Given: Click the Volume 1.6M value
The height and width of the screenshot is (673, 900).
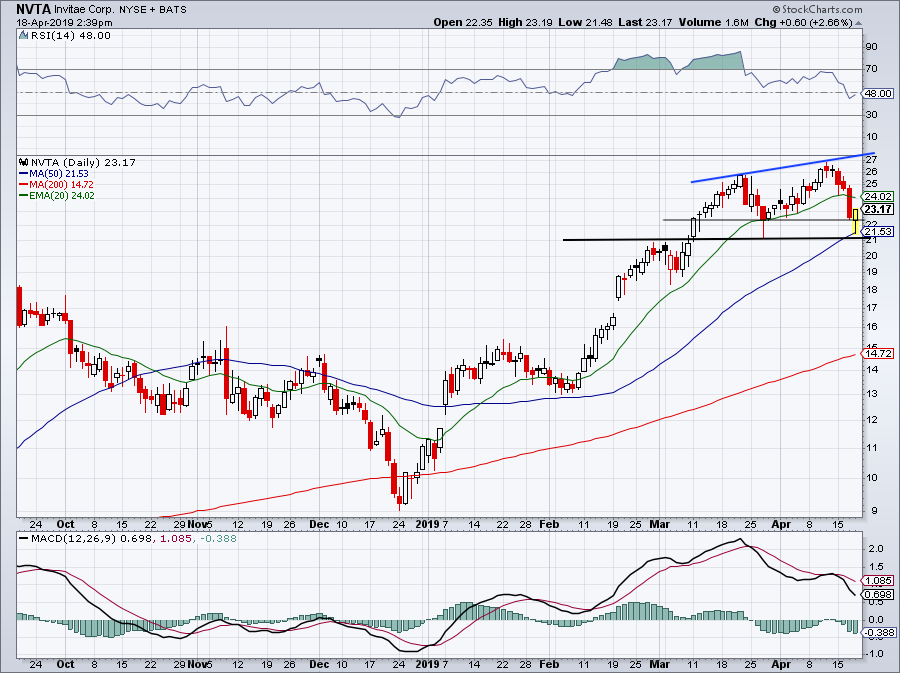Looking at the screenshot, I should [x=713, y=22].
